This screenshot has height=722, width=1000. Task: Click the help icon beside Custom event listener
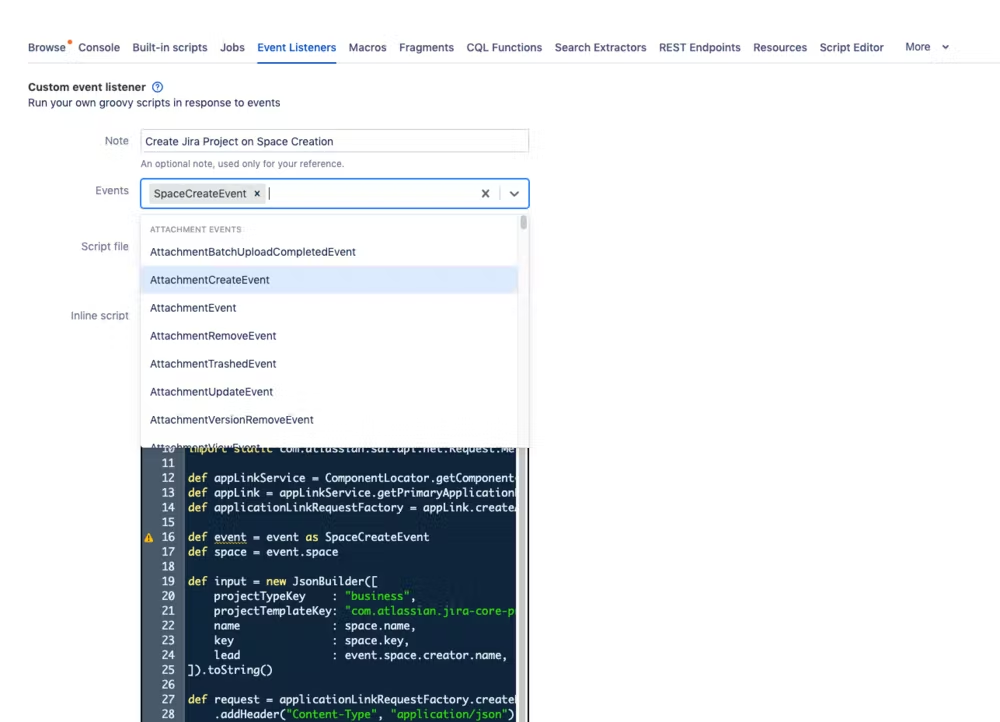pos(157,88)
